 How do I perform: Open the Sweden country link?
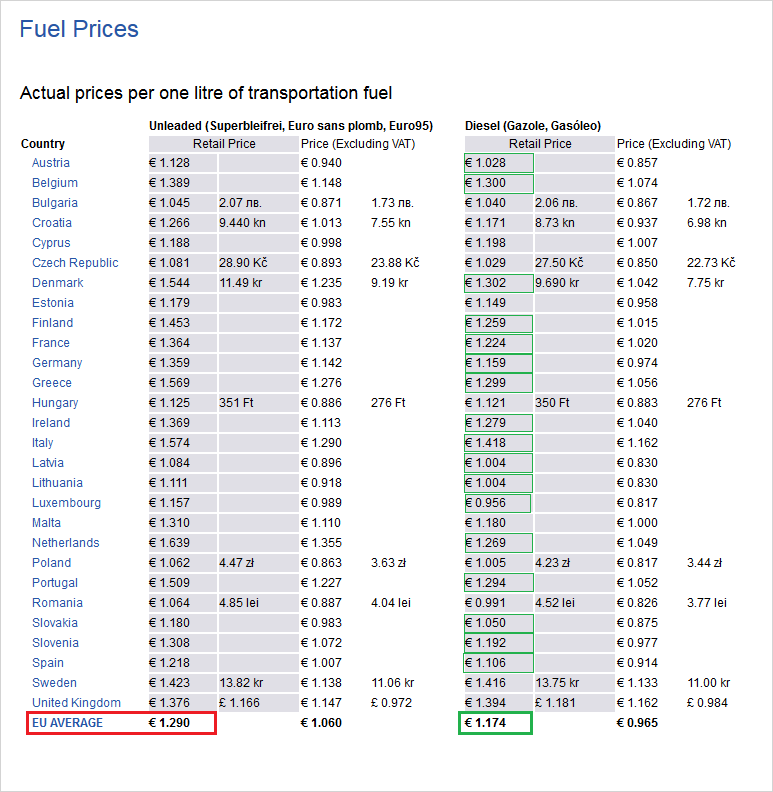pyautogui.click(x=54, y=683)
